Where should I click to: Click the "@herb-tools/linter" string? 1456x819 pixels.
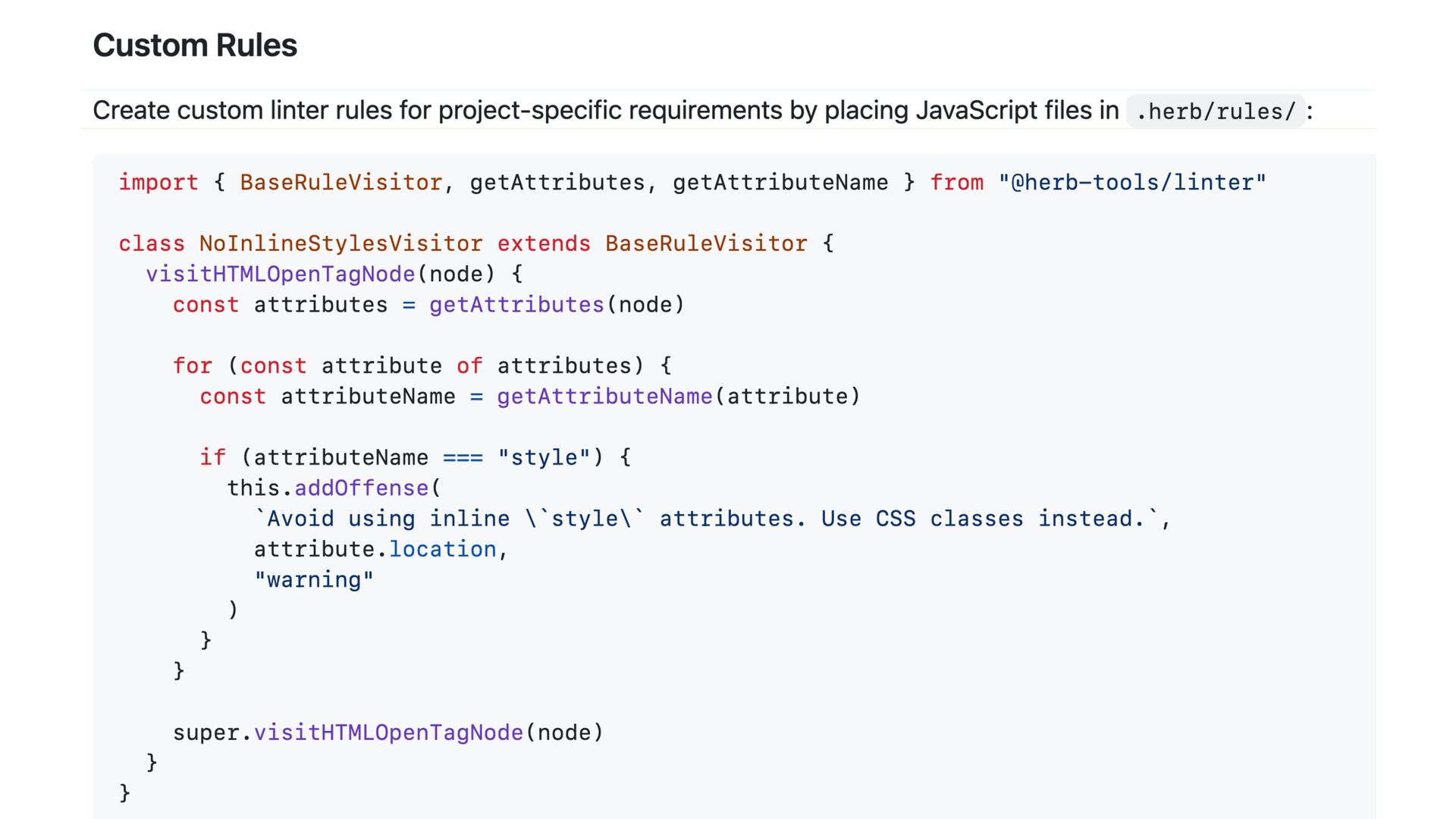[1131, 183]
